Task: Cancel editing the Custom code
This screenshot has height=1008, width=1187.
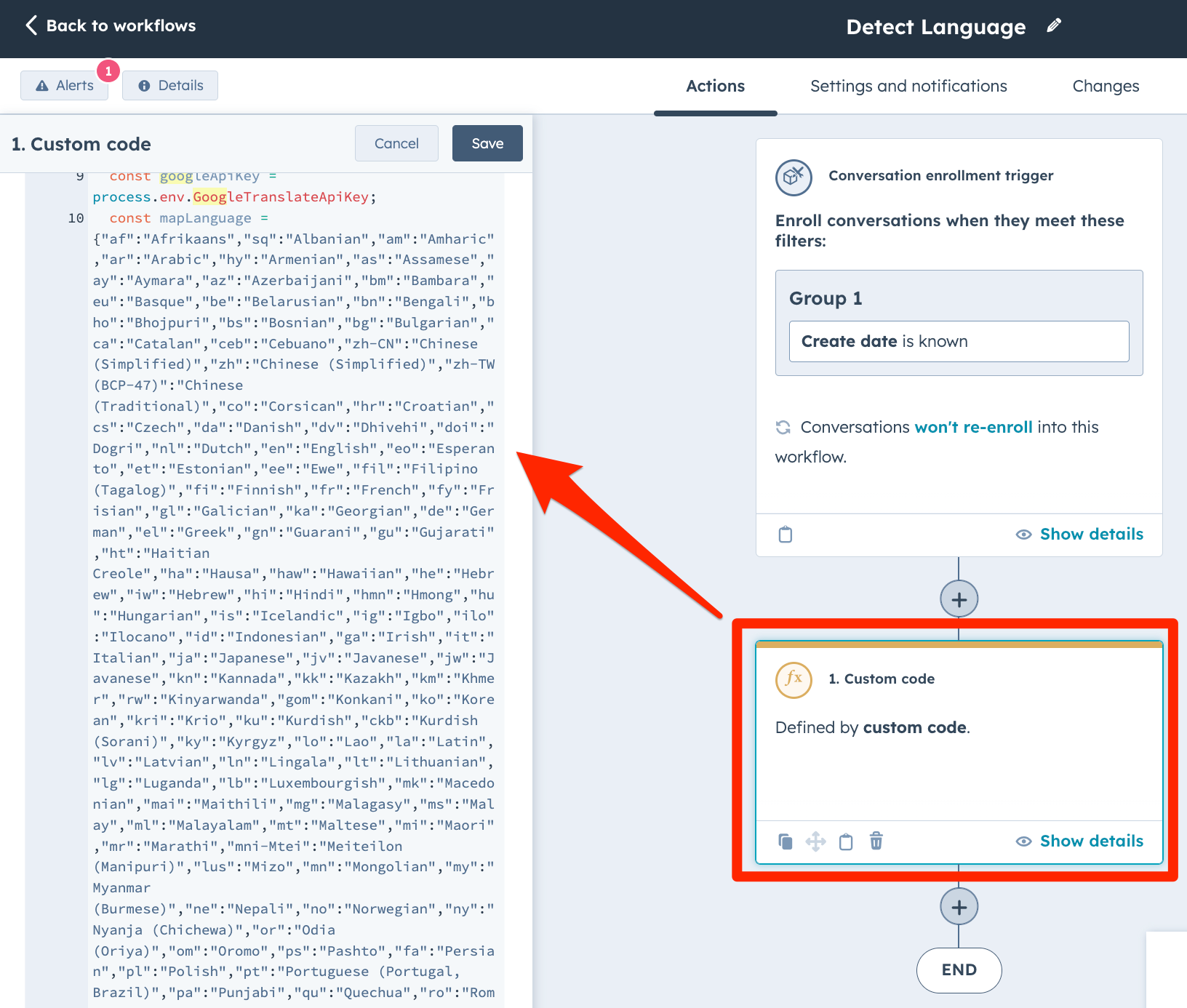Action: coord(396,143)
